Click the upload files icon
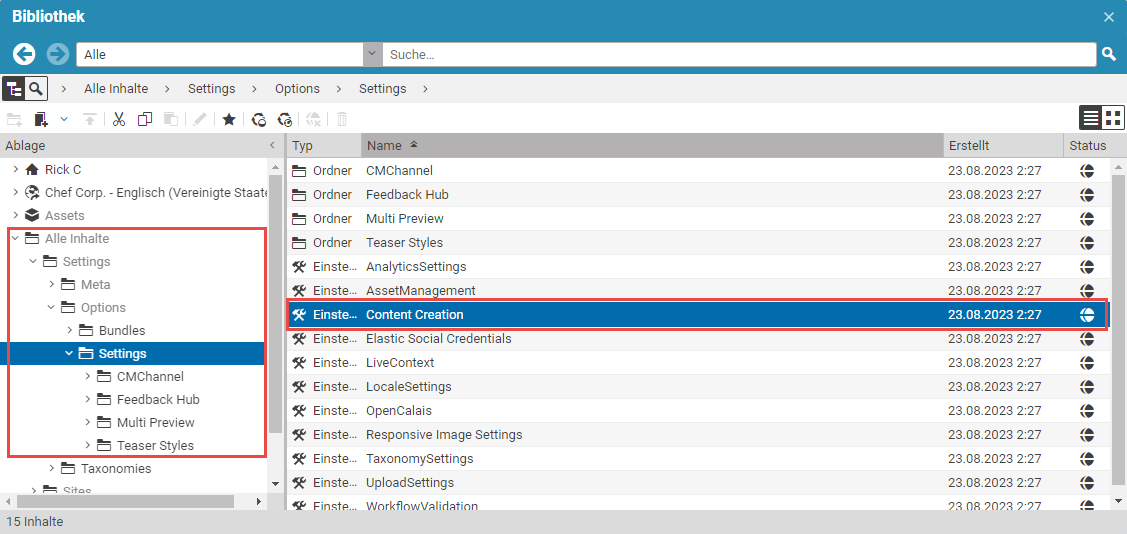This screenshot has height=534, width=1127. (89, 119)
